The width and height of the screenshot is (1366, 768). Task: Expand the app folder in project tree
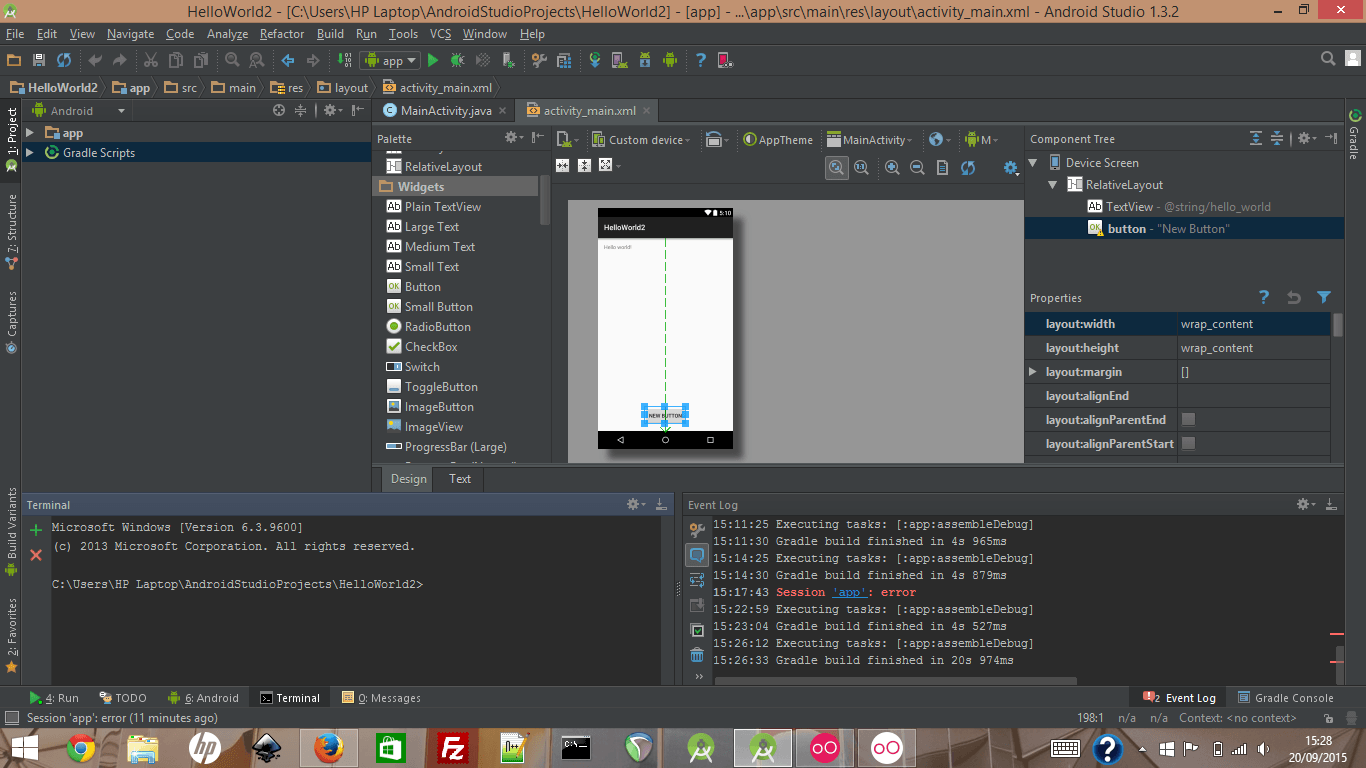(29, 132)
